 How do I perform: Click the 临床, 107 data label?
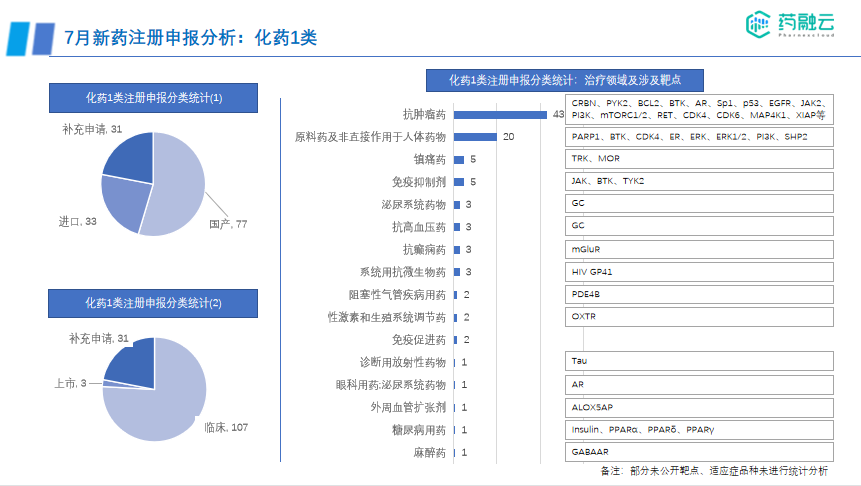tap(226, 427)
